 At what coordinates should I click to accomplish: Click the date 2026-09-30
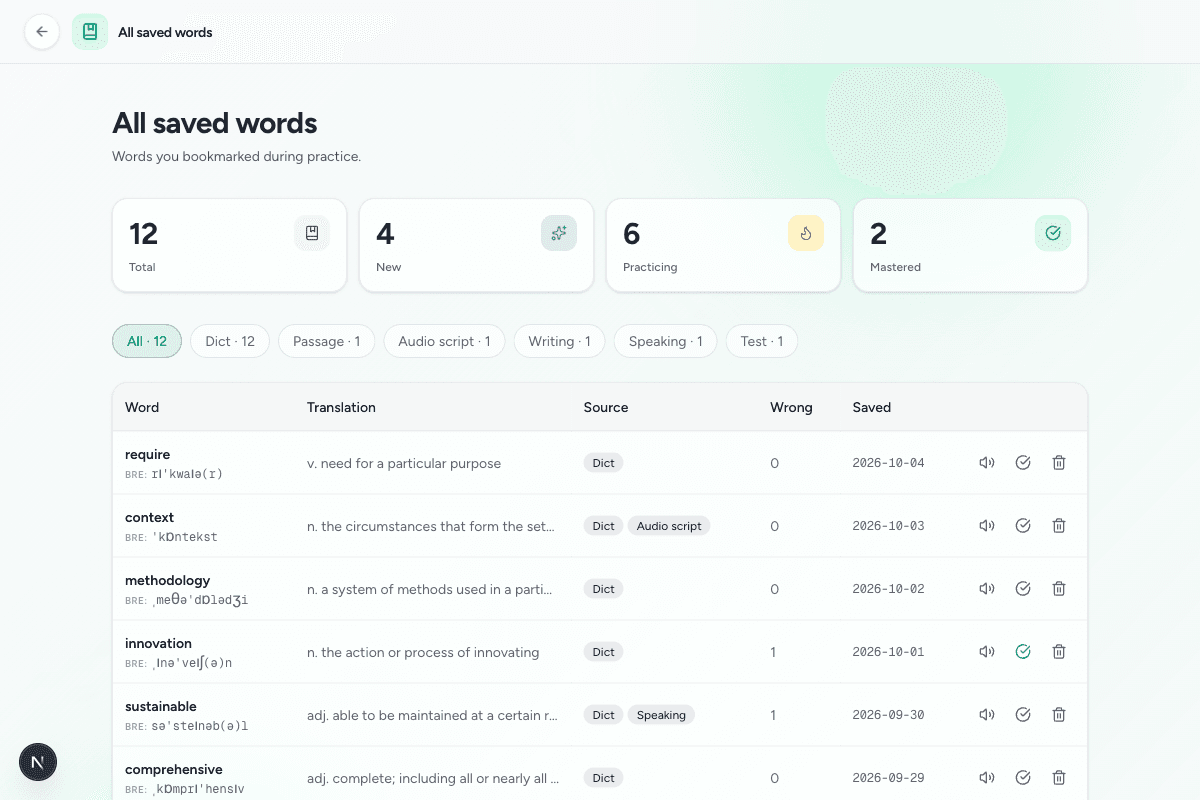888,715
